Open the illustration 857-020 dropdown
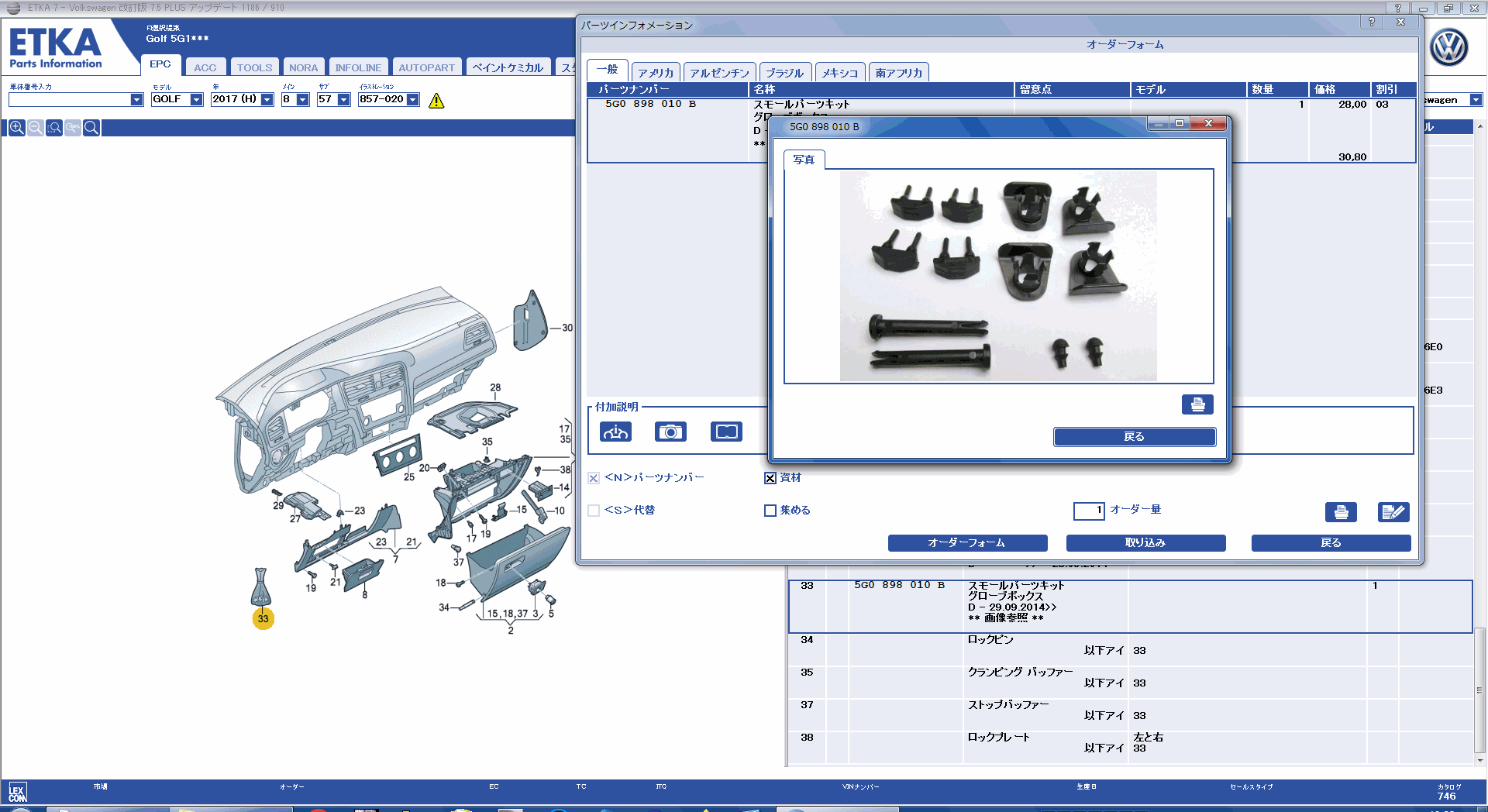This screenshot has width=1488, height=812. tap(412, 100)
